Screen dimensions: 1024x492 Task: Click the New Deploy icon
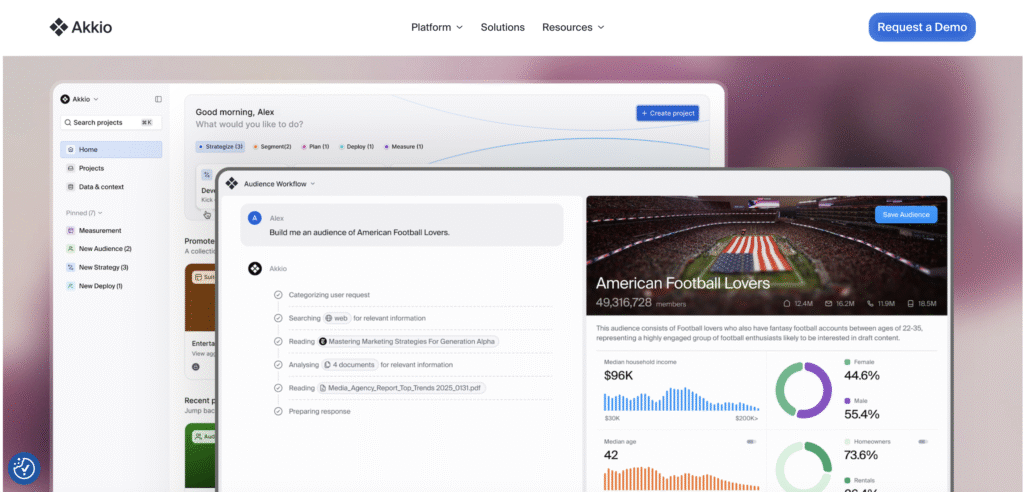71,286
